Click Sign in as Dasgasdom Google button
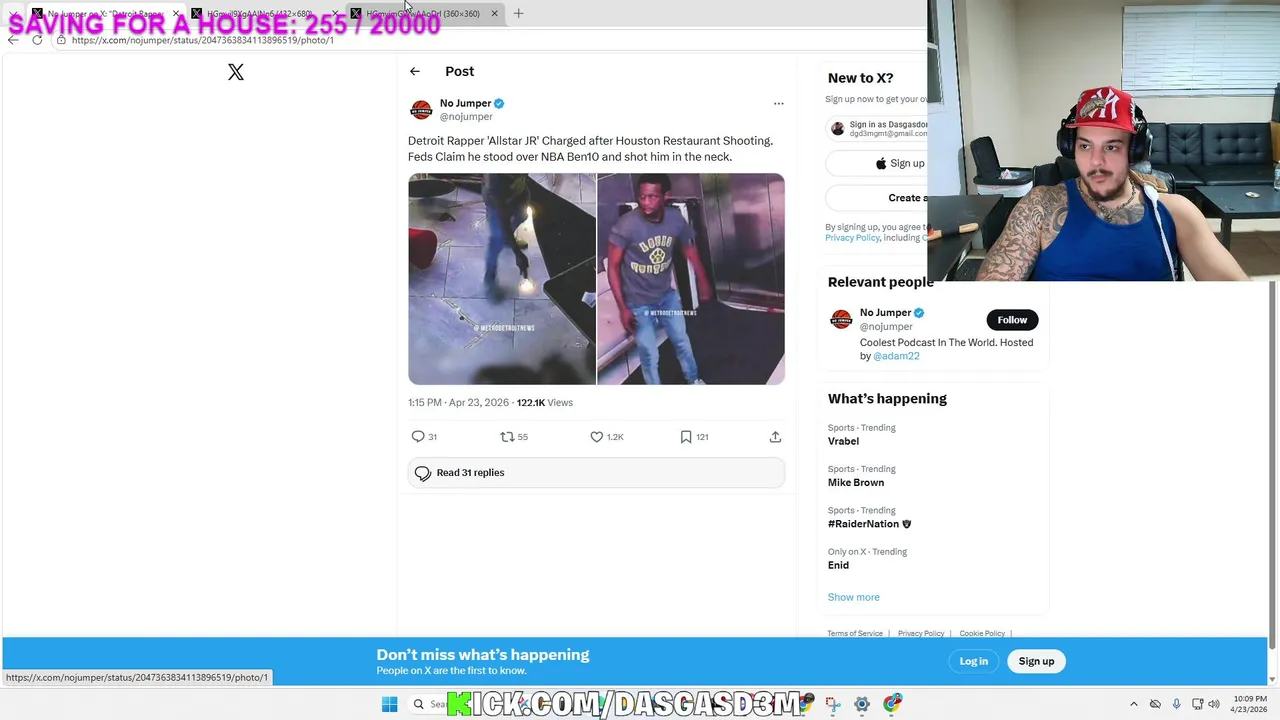Image resolution: width=1280 pixels, height=720 pixels. click(x=877, y=128)
